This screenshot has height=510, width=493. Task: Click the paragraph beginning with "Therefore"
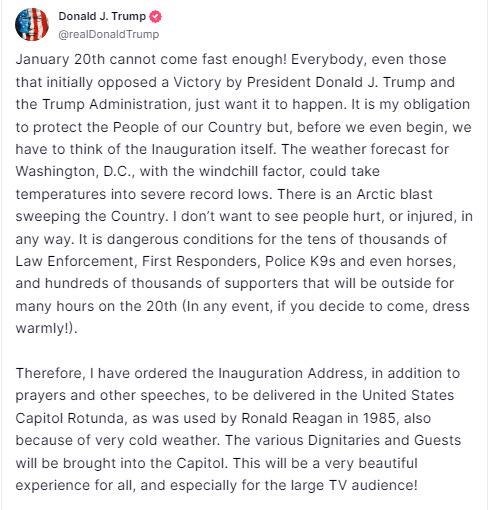pyautogui.click(x=238, y=429)
